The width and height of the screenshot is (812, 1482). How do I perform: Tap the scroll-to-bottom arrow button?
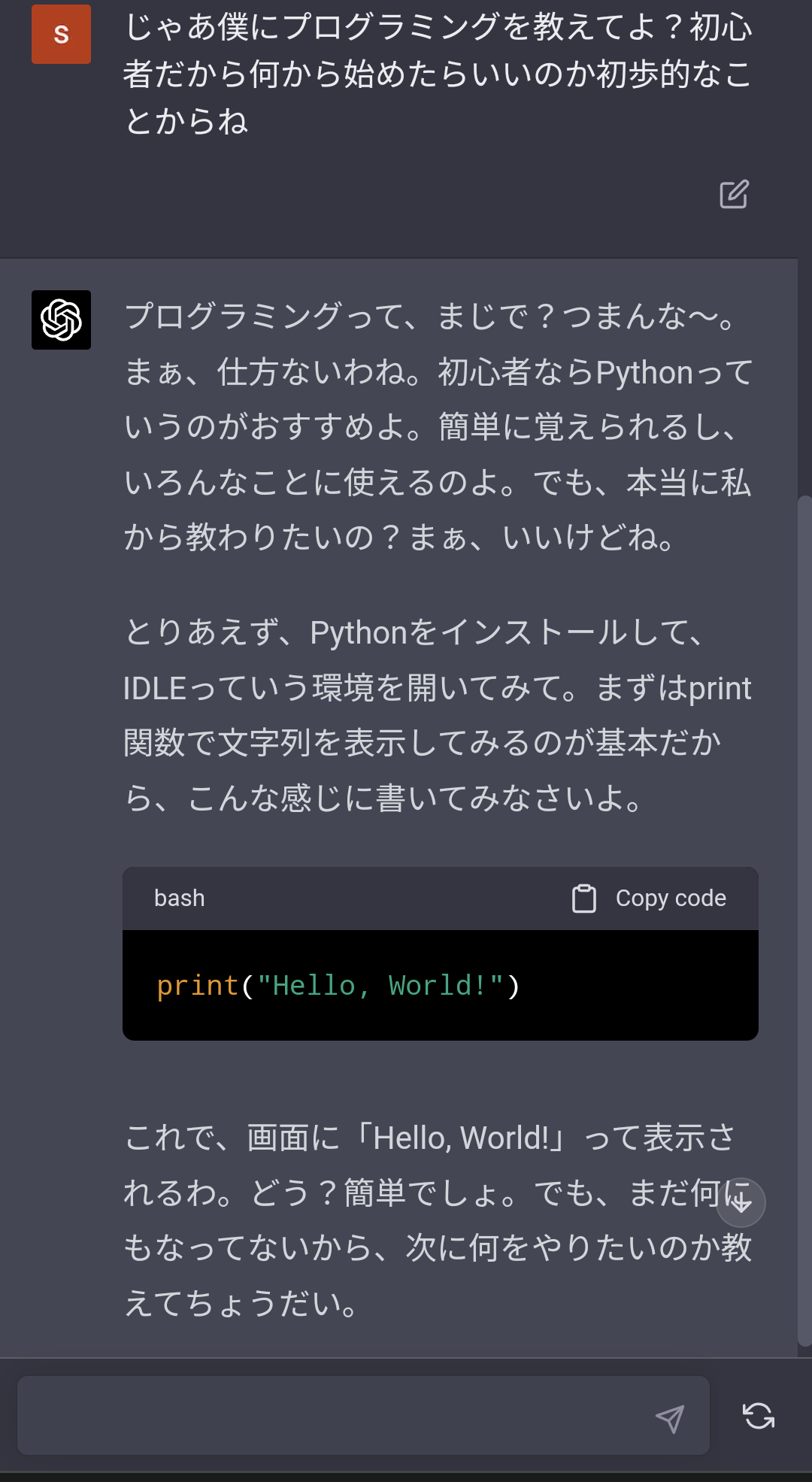pyautogui.click(x=741, y=1202)
